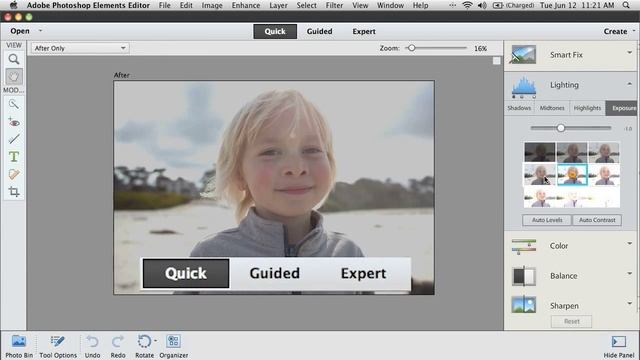Viewport: 640px width, 360px height.
Task: Expand the Sharpen section
Action: [629, 303]
